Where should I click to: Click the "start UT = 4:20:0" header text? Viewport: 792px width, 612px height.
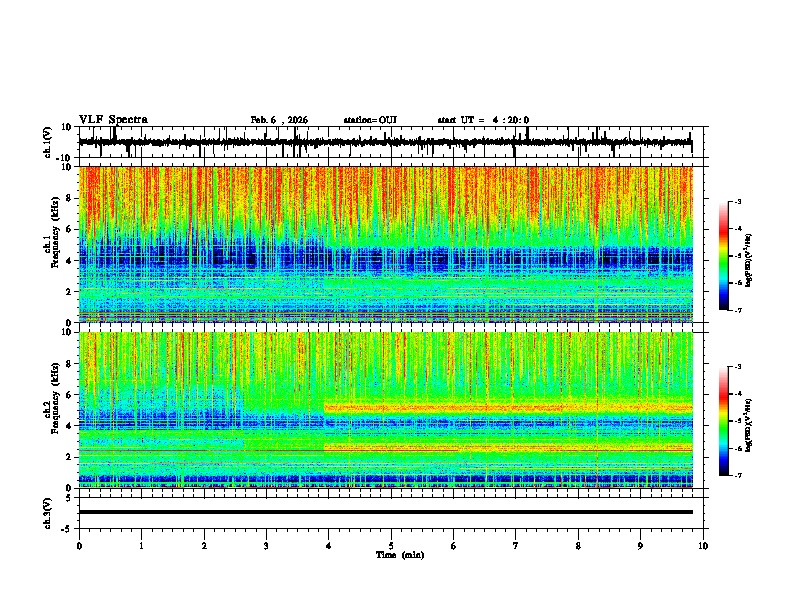[483, 120]
